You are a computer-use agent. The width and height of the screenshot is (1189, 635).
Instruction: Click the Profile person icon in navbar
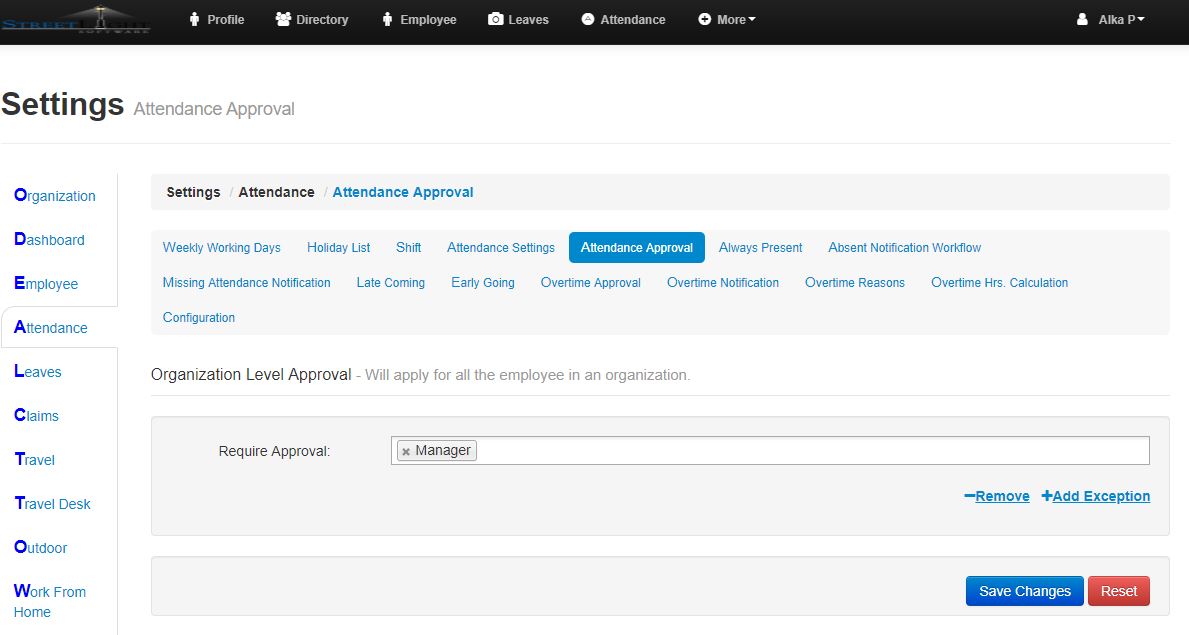coord(194,19)
